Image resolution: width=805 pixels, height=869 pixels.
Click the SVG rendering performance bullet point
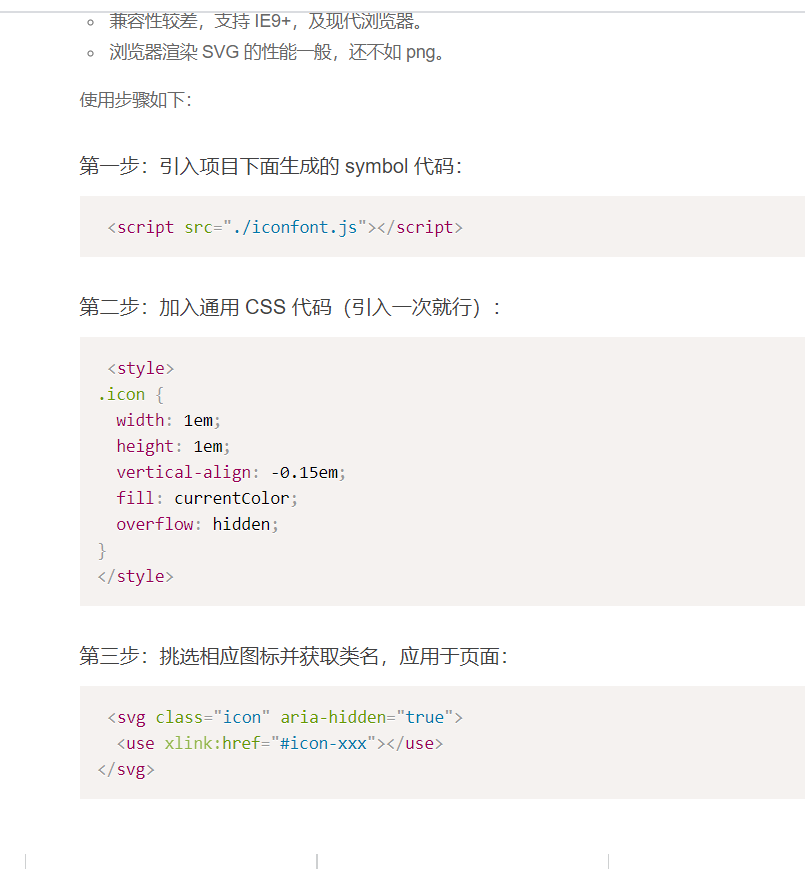276,52
